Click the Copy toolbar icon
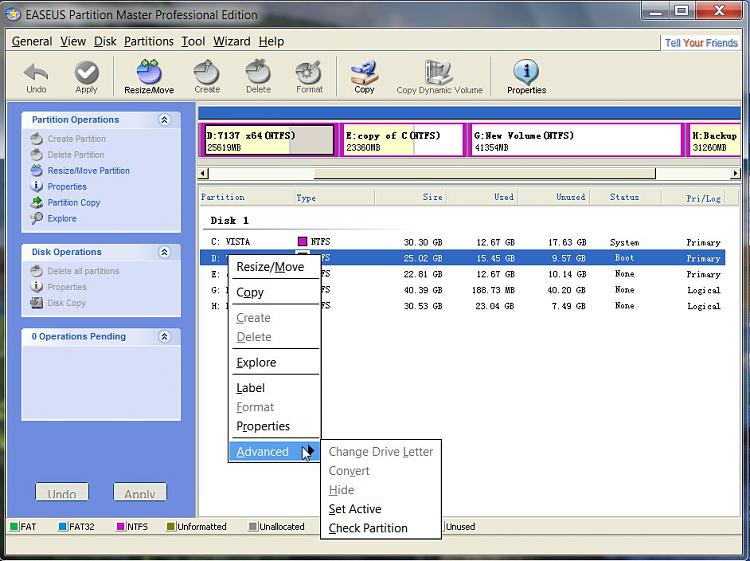 364,76
